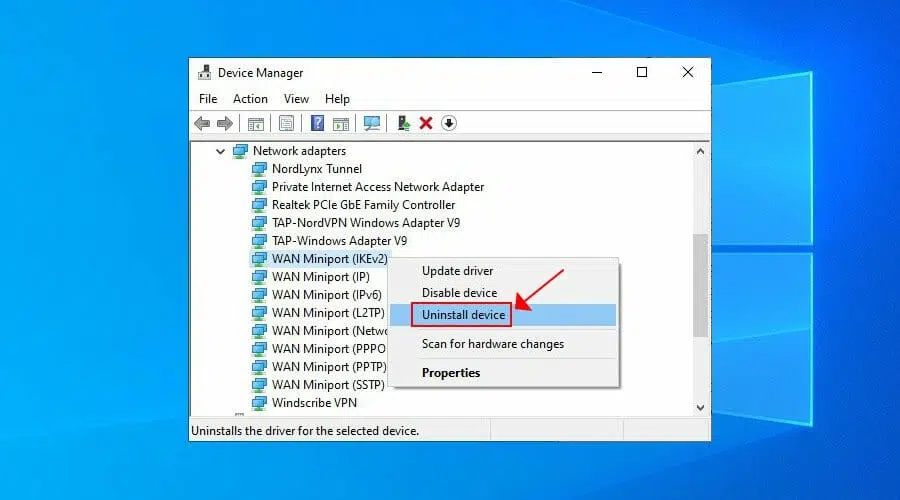900x500 pixels.
Task: Click the Windscribe VPN adapter icon
Action: 259,403
